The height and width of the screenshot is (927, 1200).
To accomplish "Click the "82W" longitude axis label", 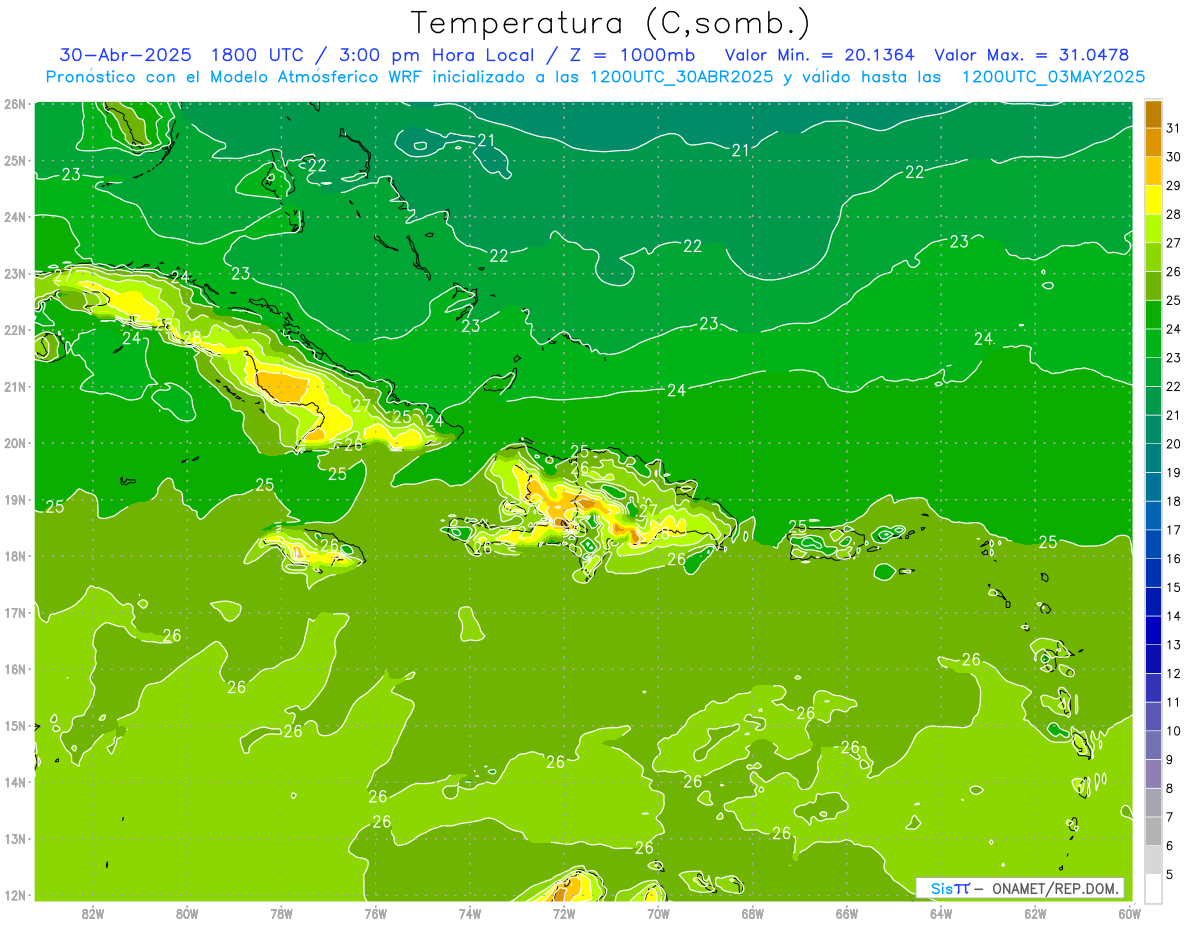I will tap(92, 912).
